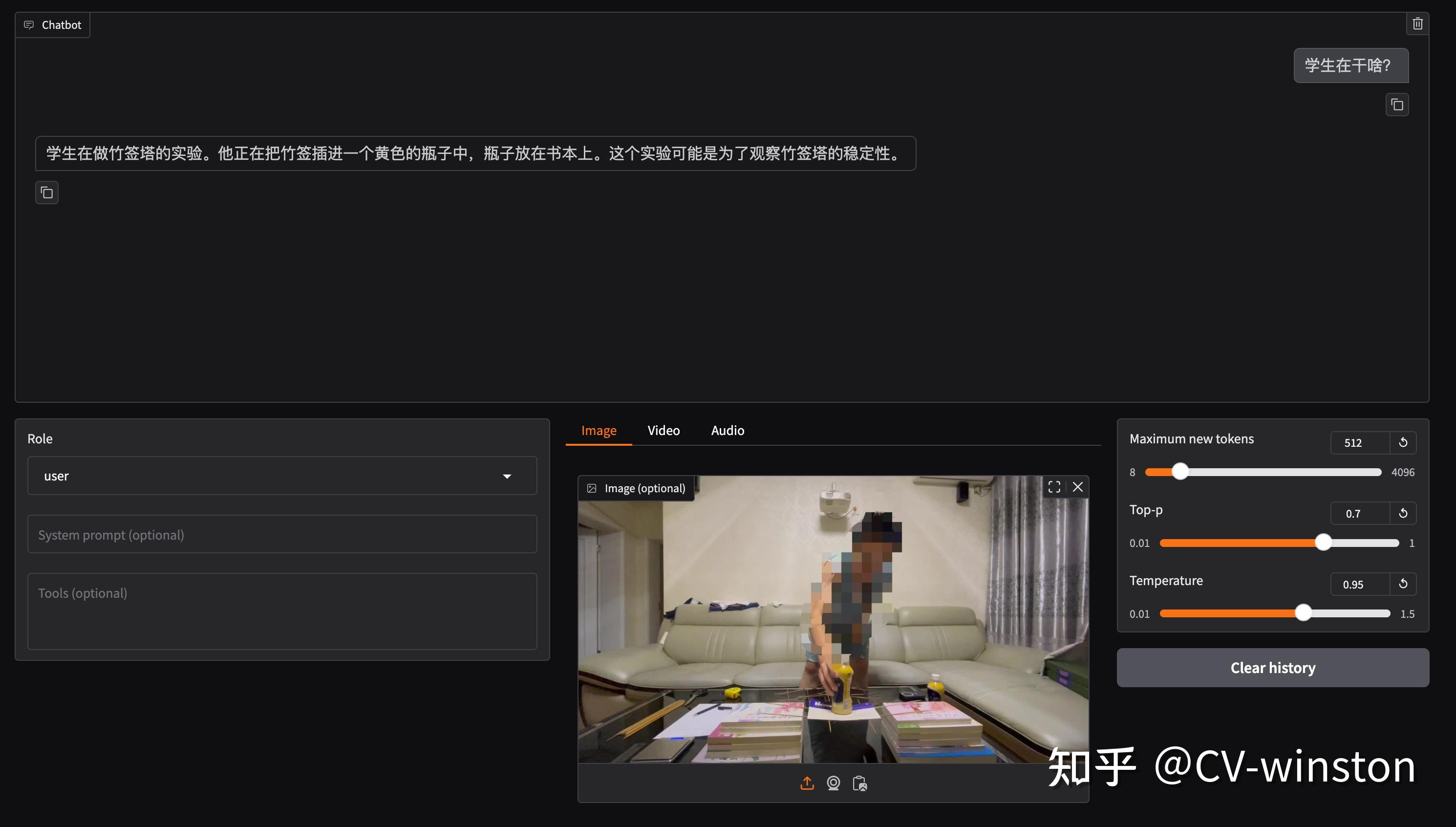The image size is (1456, 827).
Task: Delete the conversation via trash icon
Action: point(1417,23)
